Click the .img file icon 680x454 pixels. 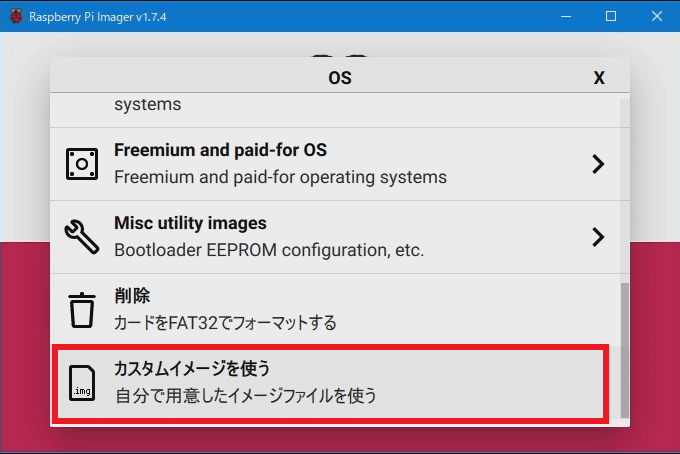(x=82, y=383)
